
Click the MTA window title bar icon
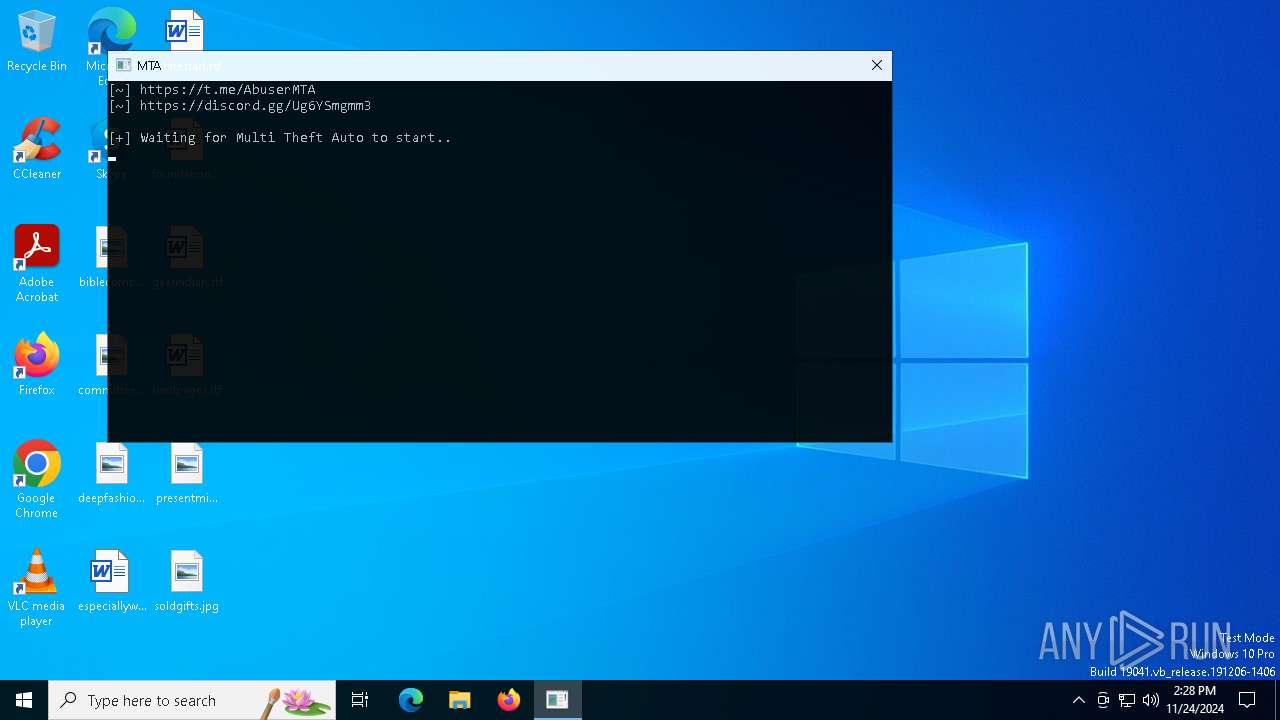123,65
